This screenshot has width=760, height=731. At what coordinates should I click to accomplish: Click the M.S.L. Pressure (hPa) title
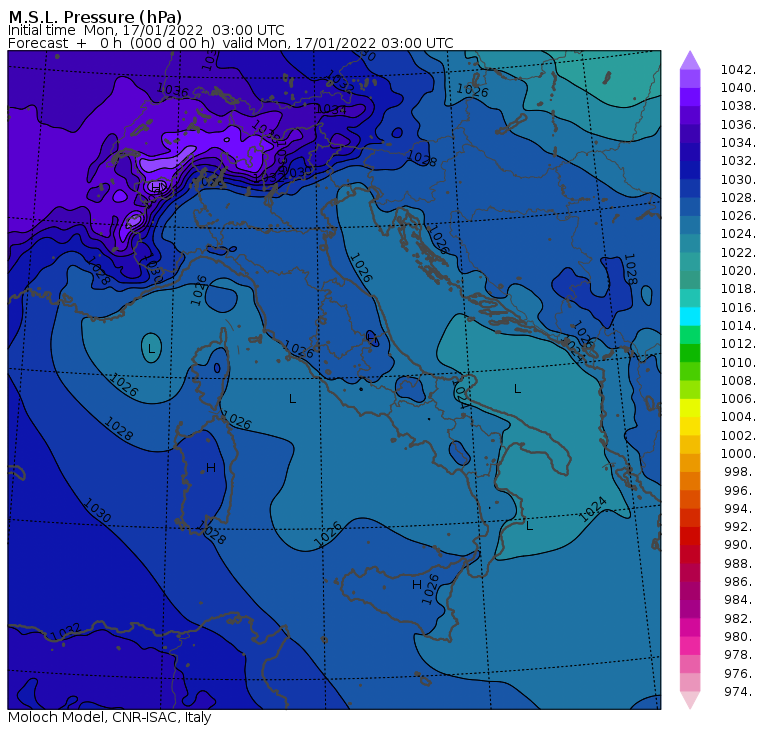95,17
